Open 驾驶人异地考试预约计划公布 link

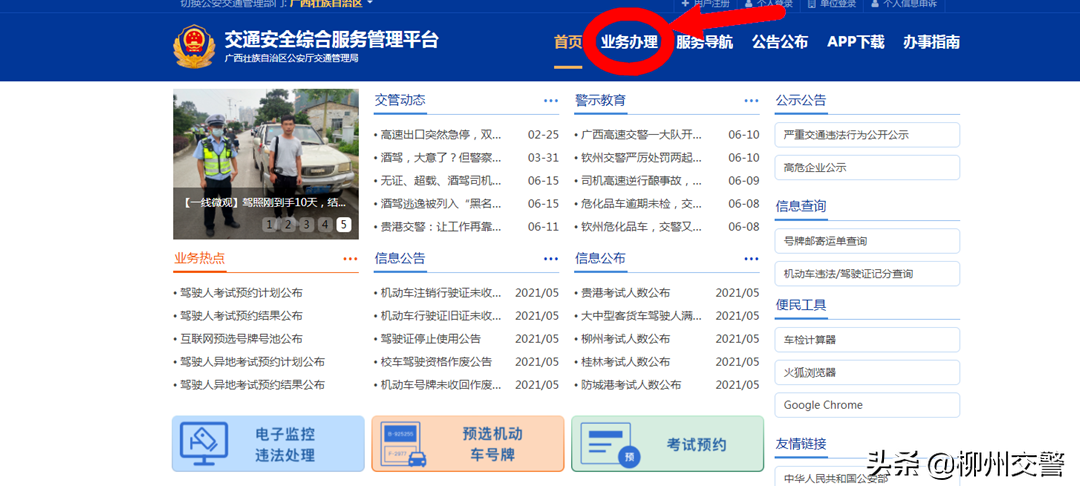click(252, 362)
